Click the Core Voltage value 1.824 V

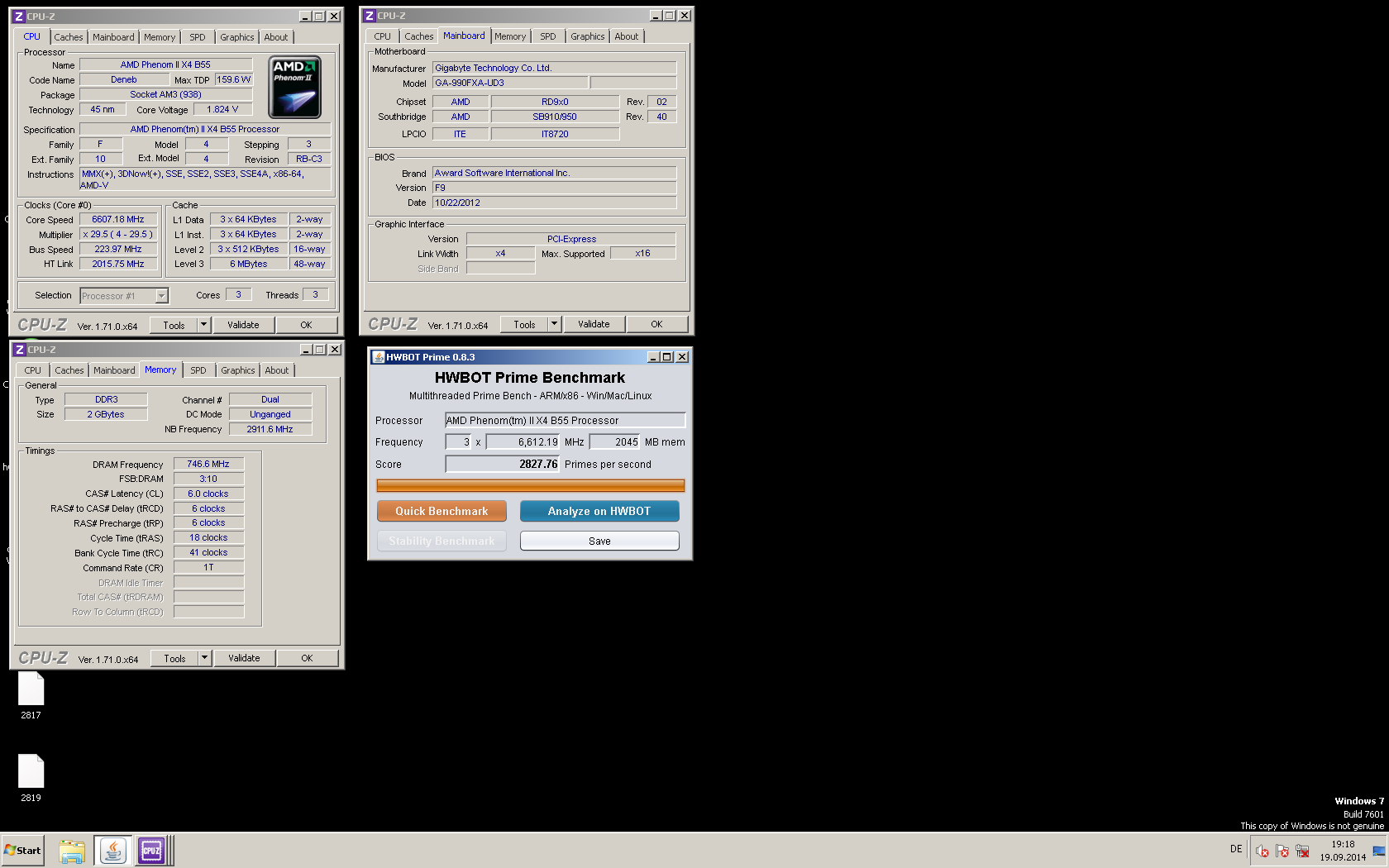click(x=222, y=109)
